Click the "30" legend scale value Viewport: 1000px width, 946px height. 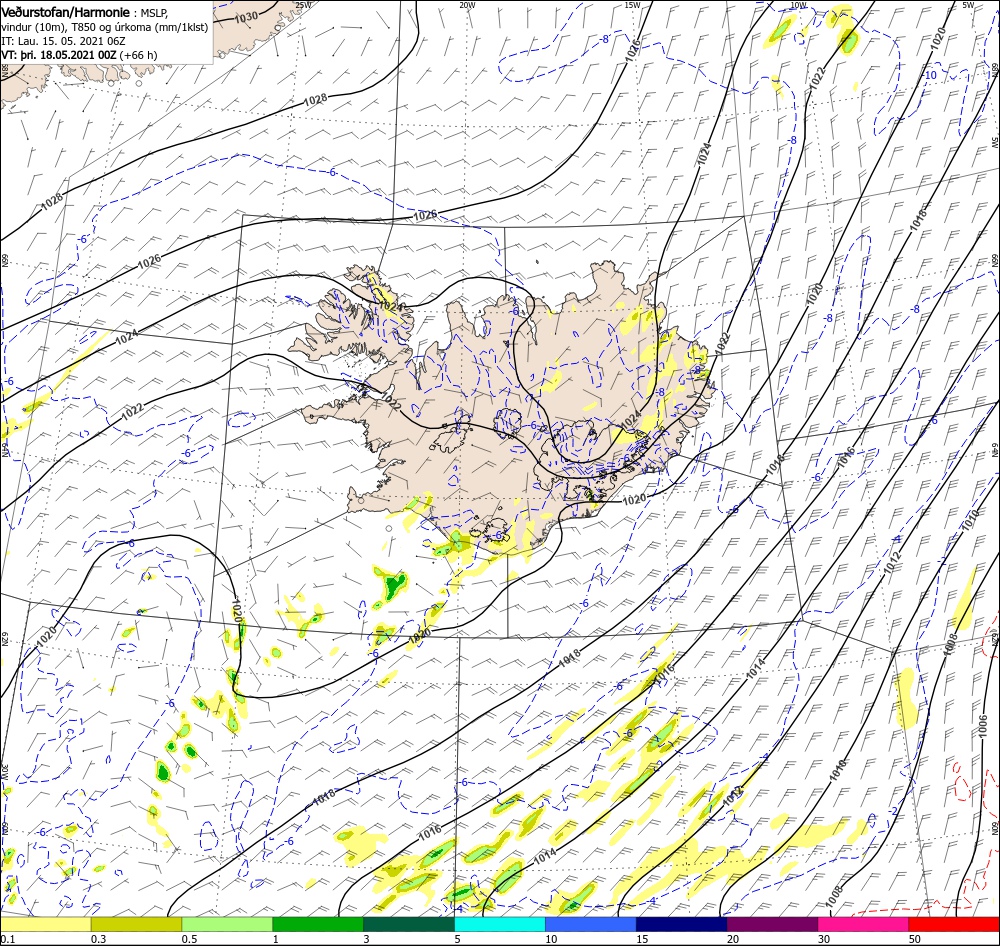824,939
